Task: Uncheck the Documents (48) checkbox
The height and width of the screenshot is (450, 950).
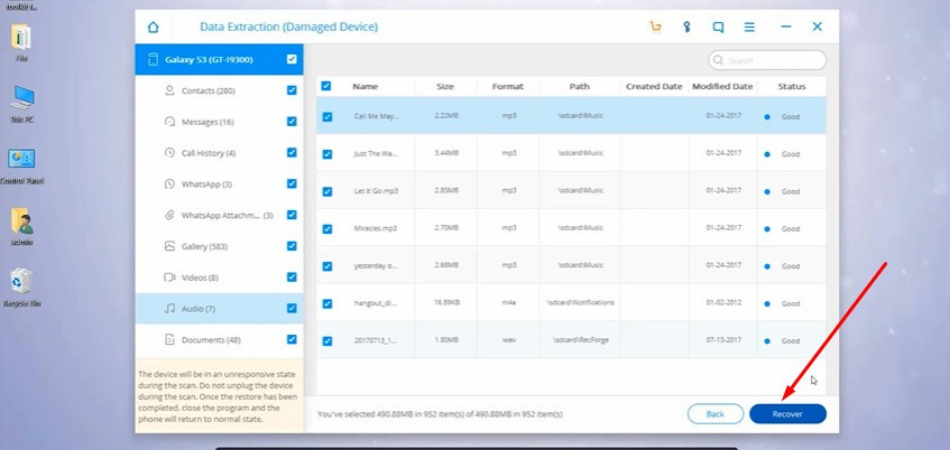Action: click(292, 339)
